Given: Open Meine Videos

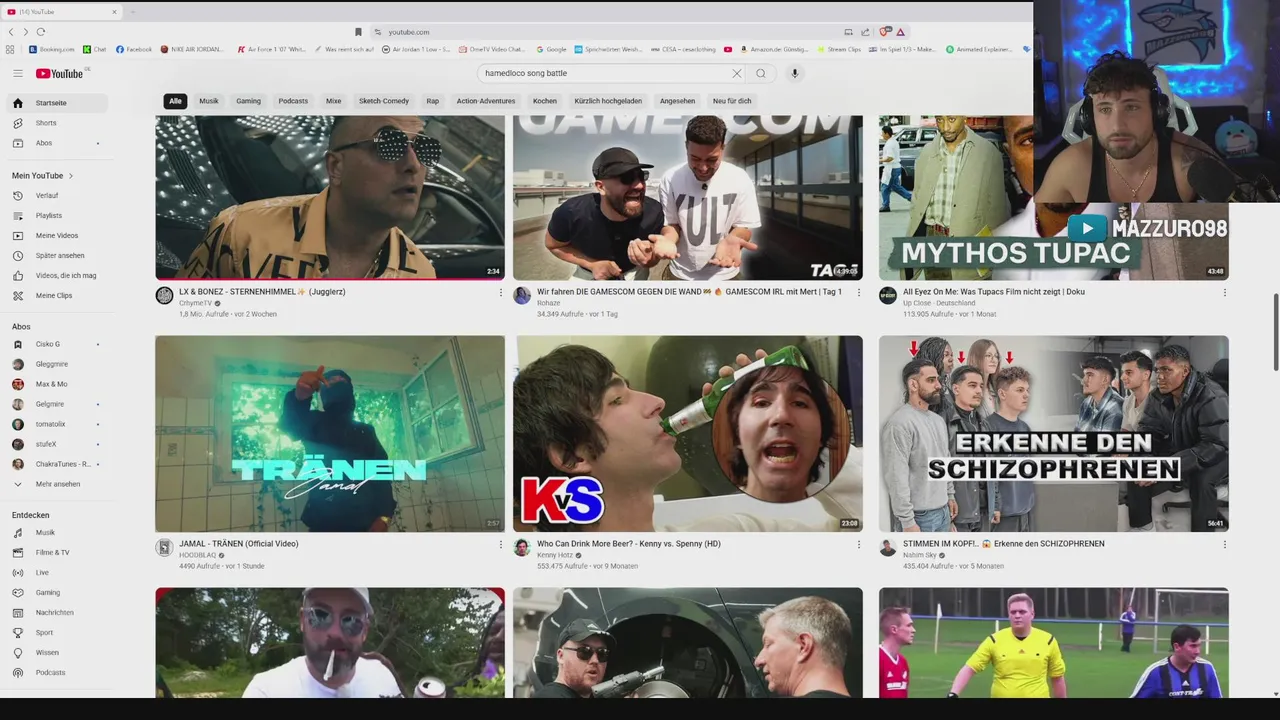Looking at the screenshot, I should [58, 235].
